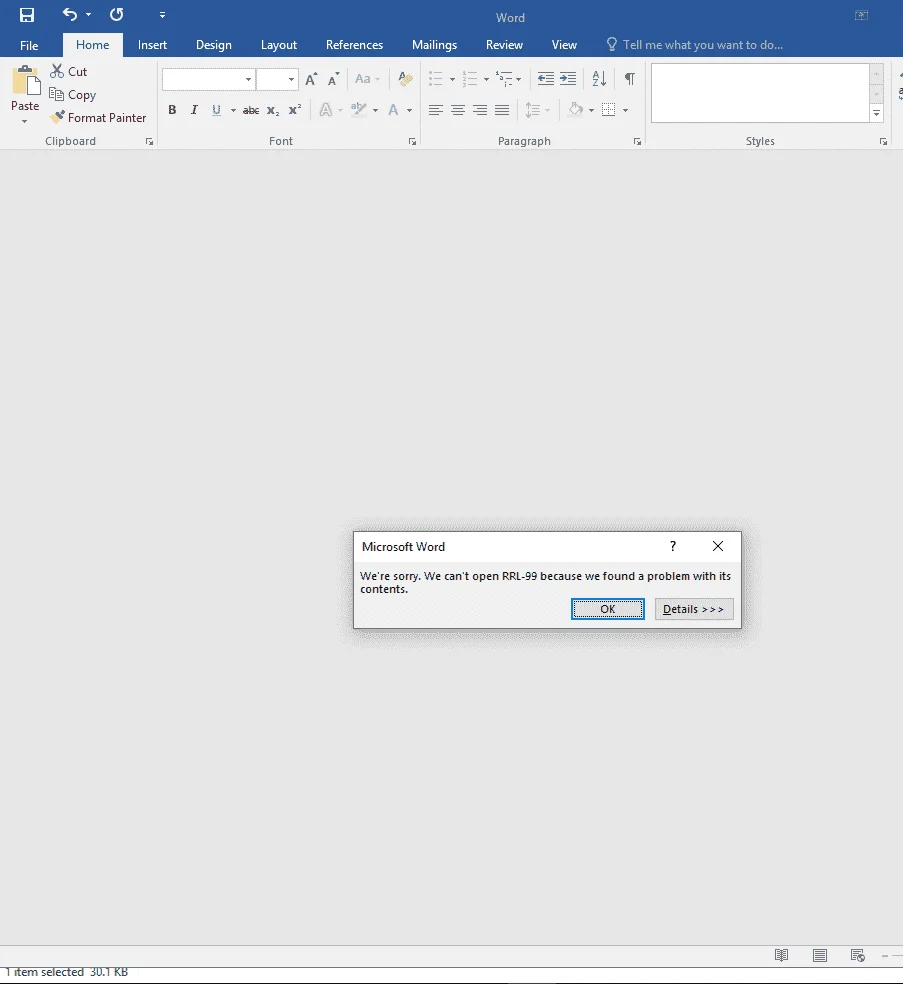Click the Save icon in quick access toolbar
Image resolution: width=903 pixels, height=984 pixels.
27,15
